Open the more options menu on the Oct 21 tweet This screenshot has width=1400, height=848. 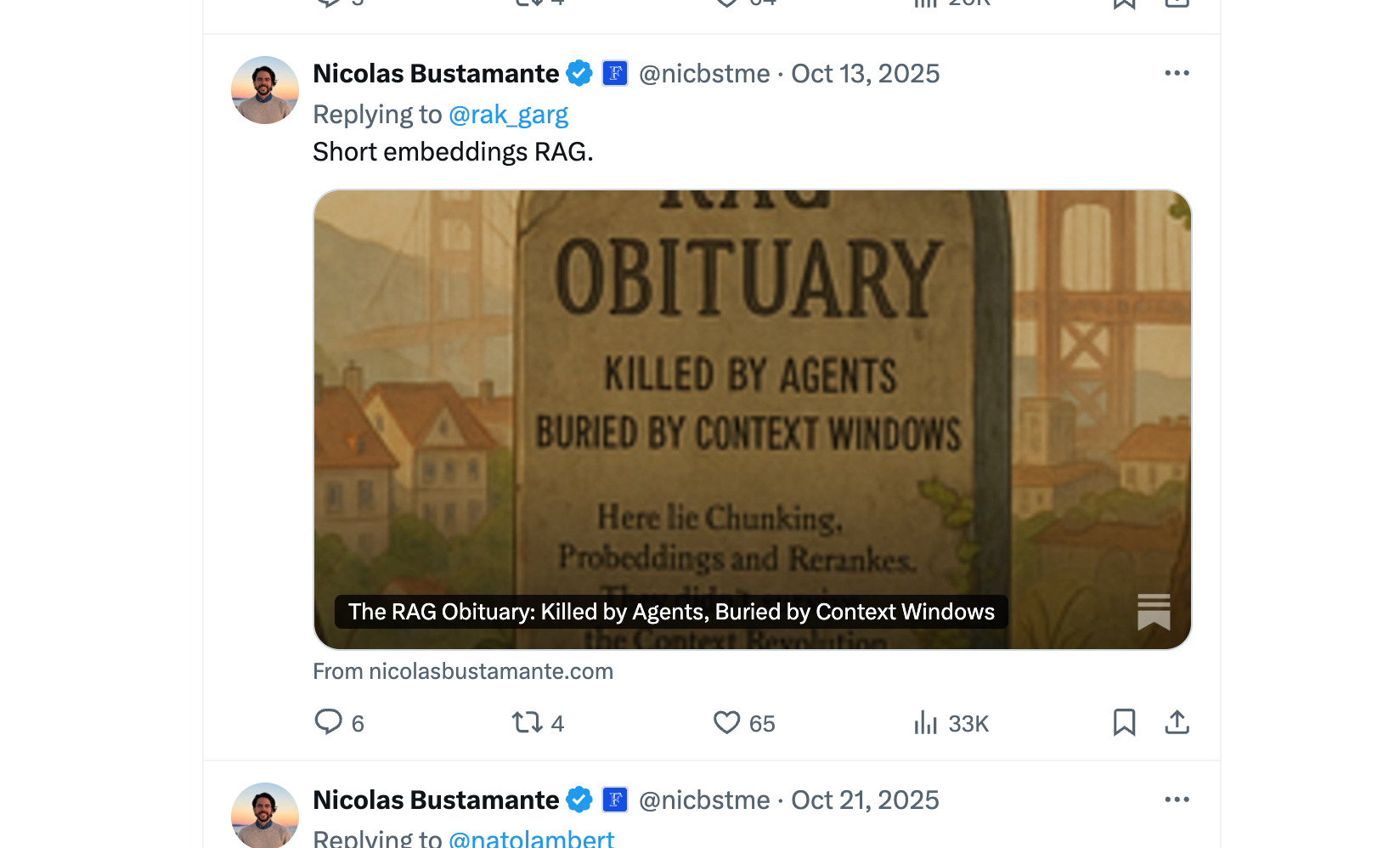pos(1177,800)
